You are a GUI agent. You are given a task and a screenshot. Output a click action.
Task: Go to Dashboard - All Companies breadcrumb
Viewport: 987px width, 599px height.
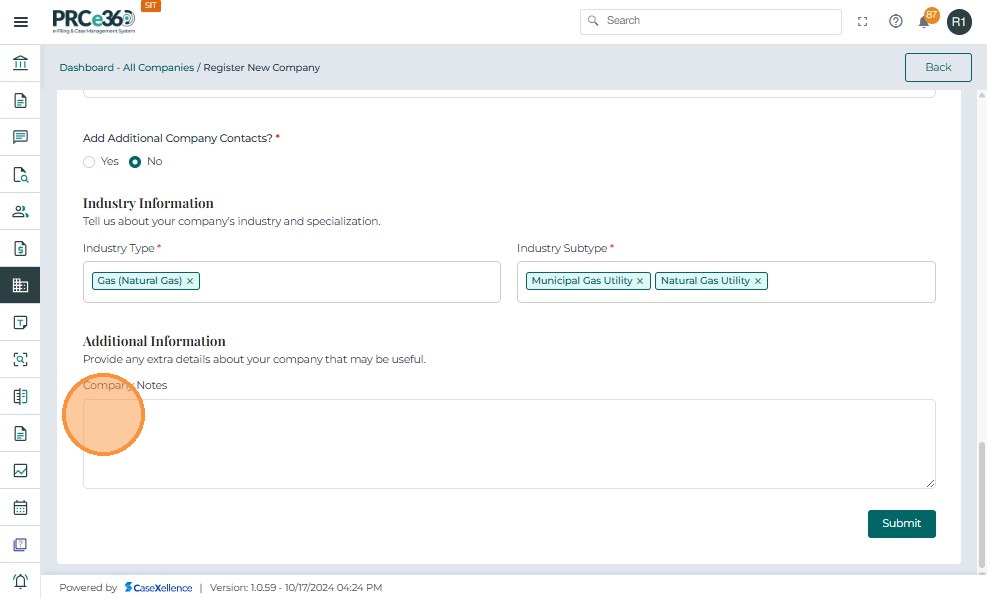click(126, 68)
